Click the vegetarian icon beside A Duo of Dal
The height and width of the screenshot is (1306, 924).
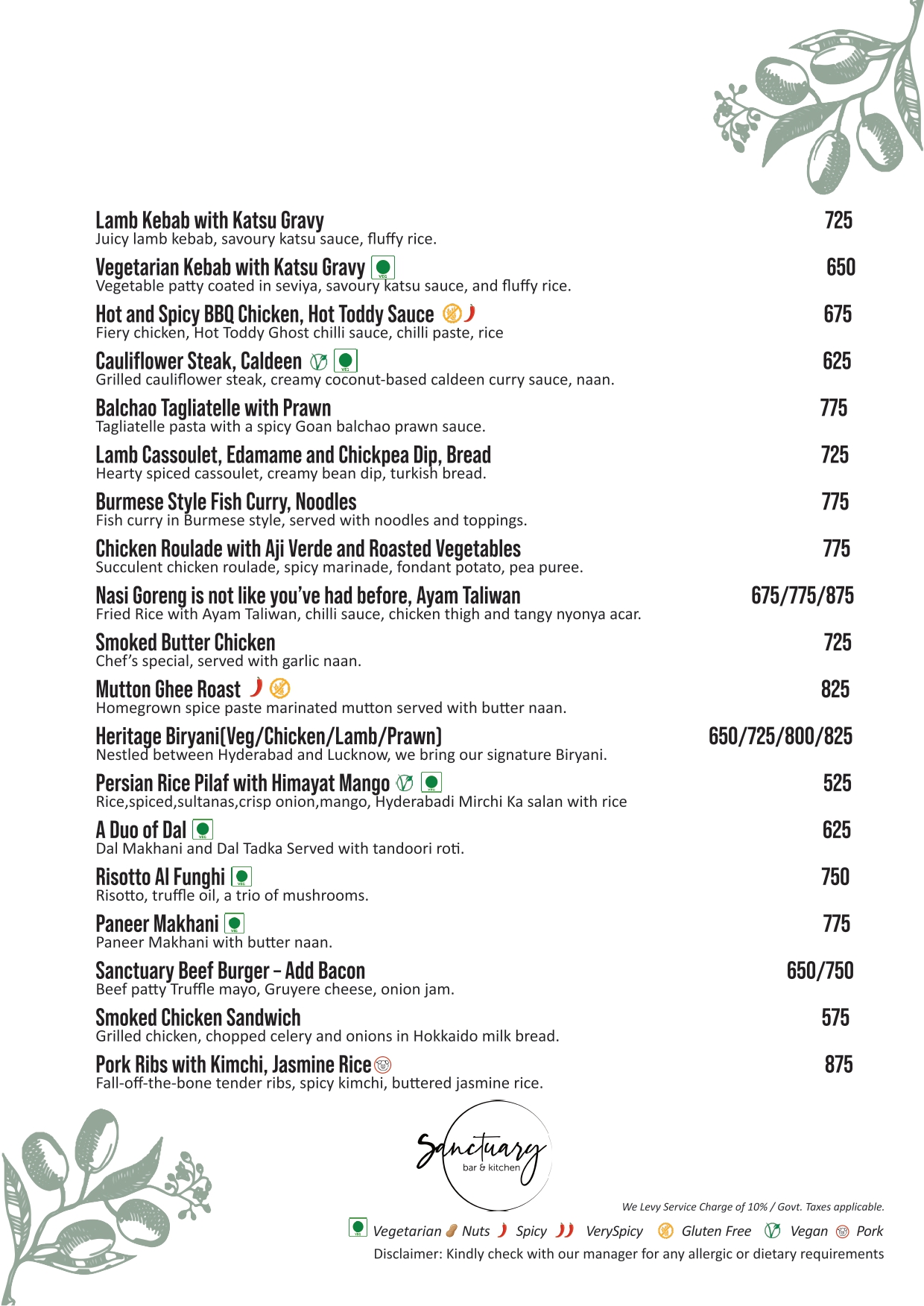(203, 829)
